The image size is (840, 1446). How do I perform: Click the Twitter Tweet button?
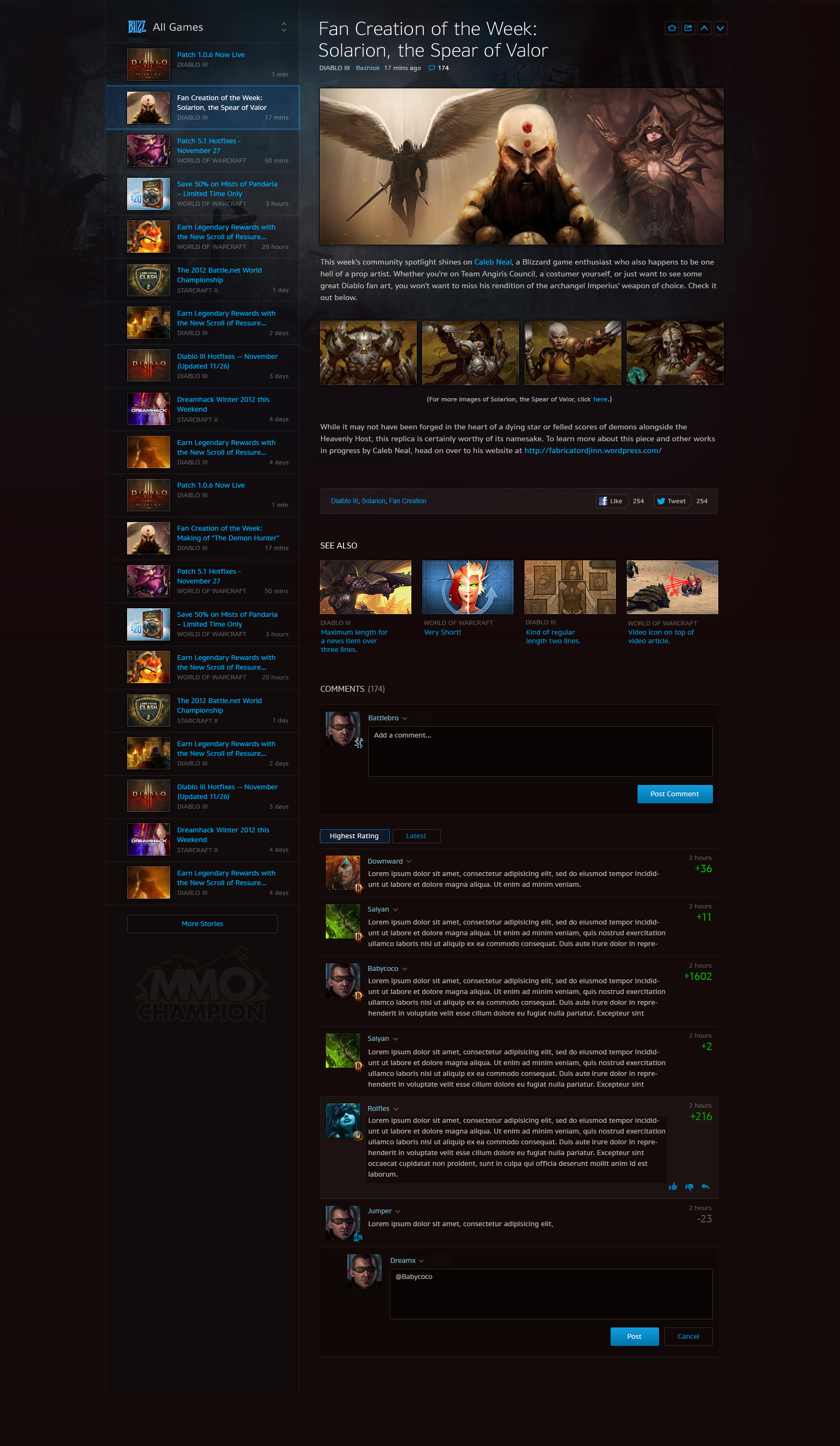(671, 501)
